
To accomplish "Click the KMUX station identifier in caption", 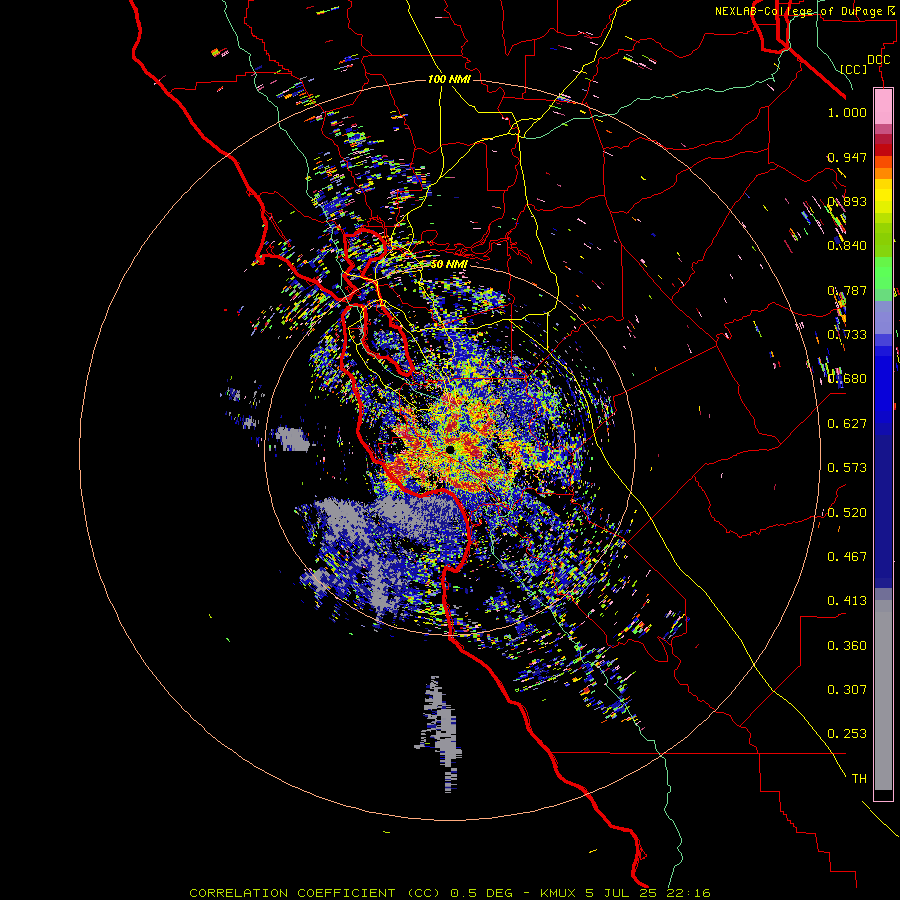I will pyautogui.click(x=560, y=893).
